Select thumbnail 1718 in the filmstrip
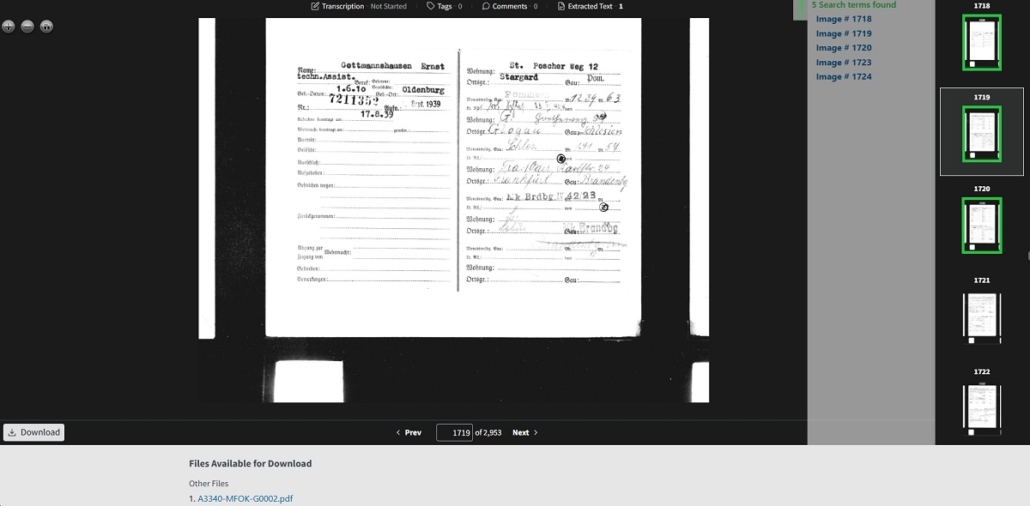The image size is (1030, 506). pyautogui.click(x=981, y=42)
